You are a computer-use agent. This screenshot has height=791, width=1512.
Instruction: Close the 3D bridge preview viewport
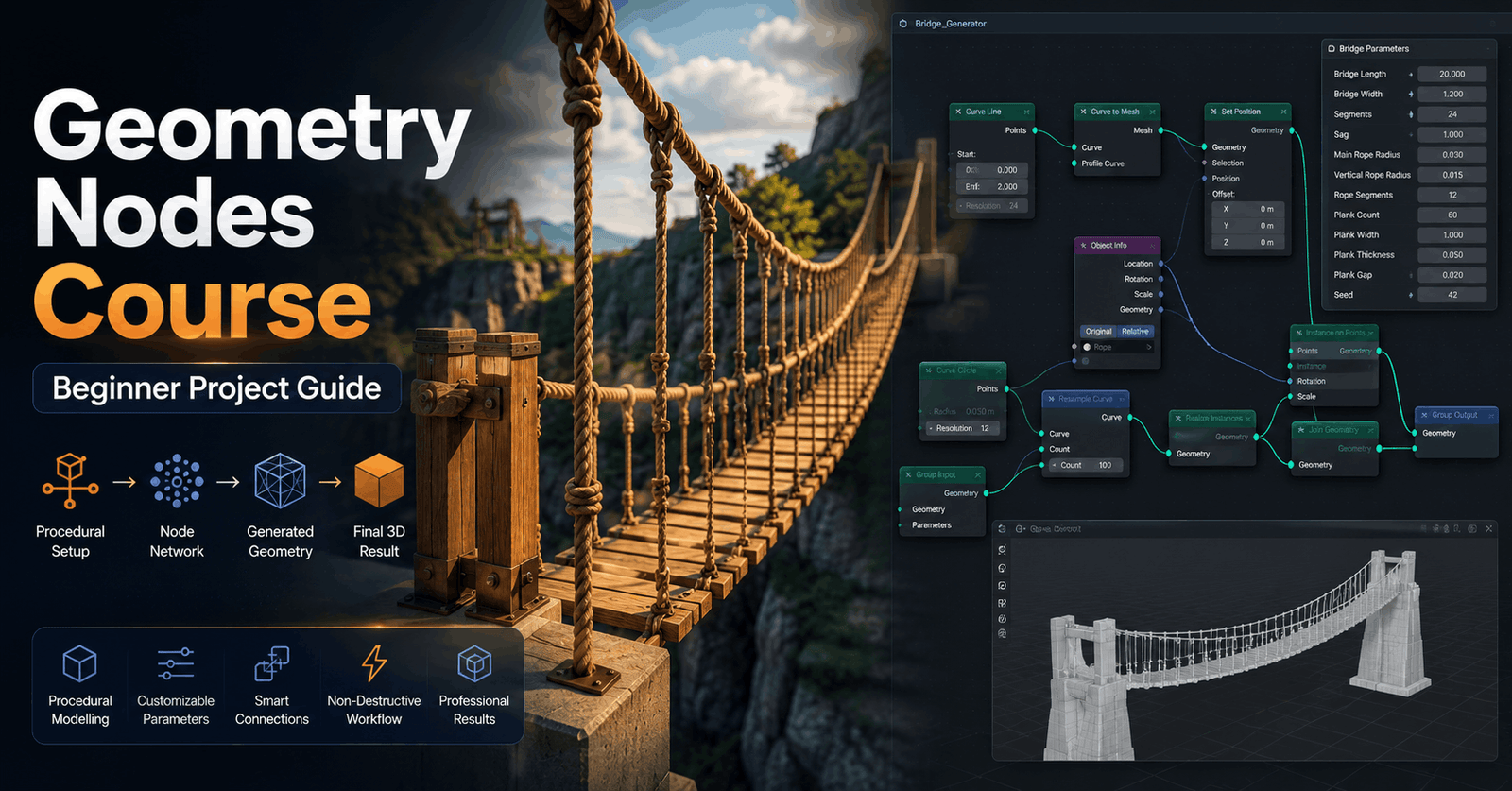[1488, 529]
